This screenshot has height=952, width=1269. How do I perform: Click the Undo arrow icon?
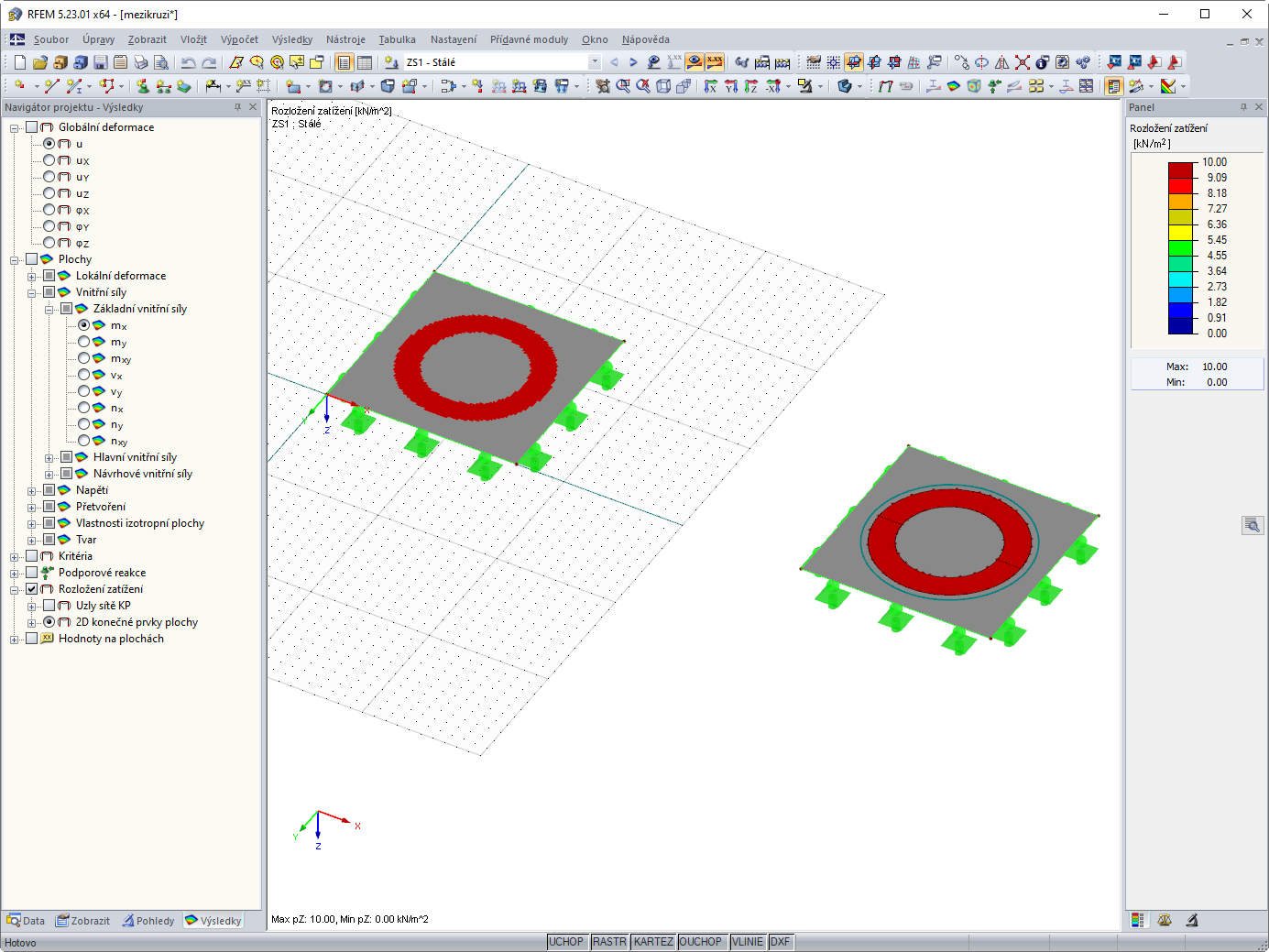point(188,62)
